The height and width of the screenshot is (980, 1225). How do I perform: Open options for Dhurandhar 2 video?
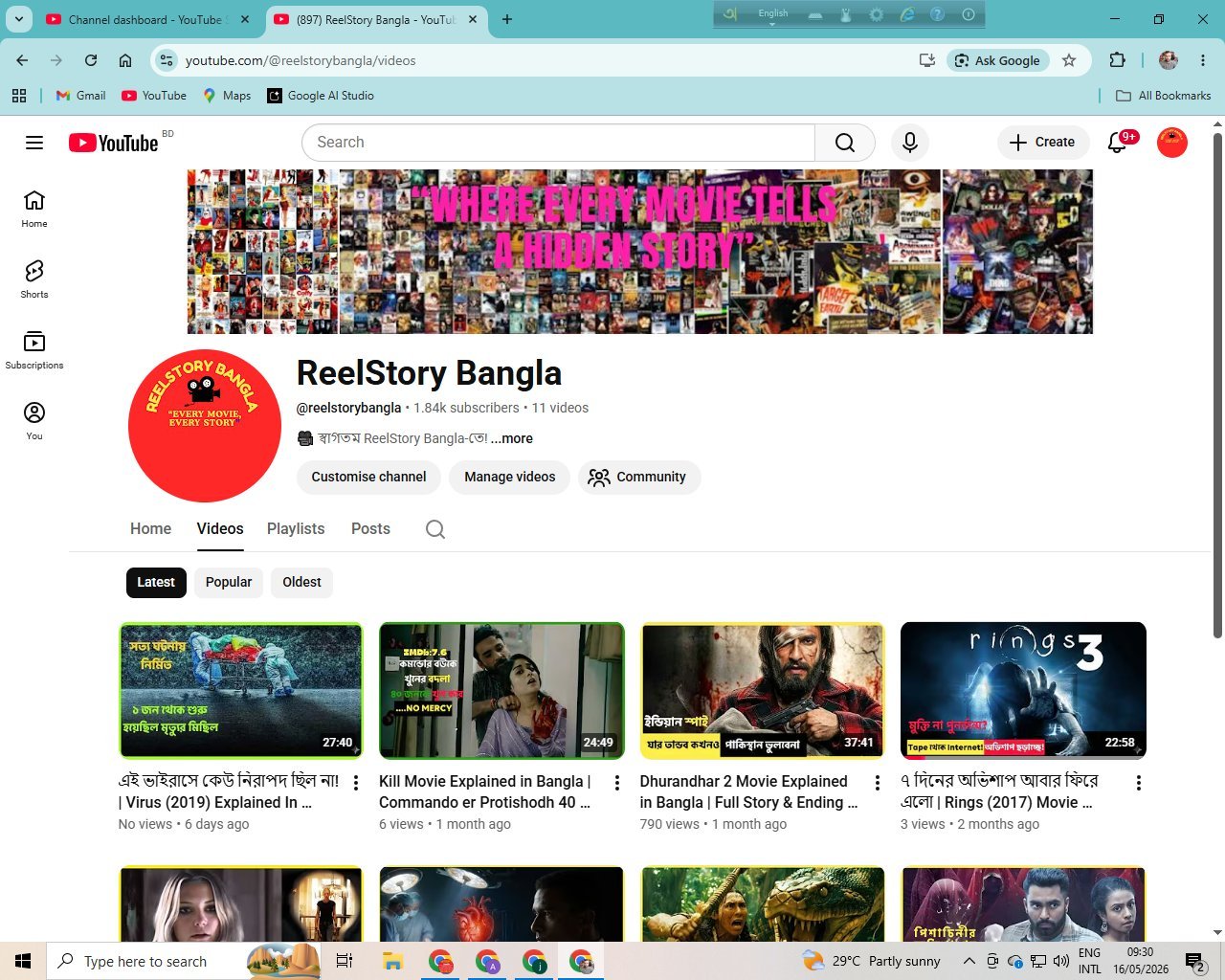(x=878, y=783)
